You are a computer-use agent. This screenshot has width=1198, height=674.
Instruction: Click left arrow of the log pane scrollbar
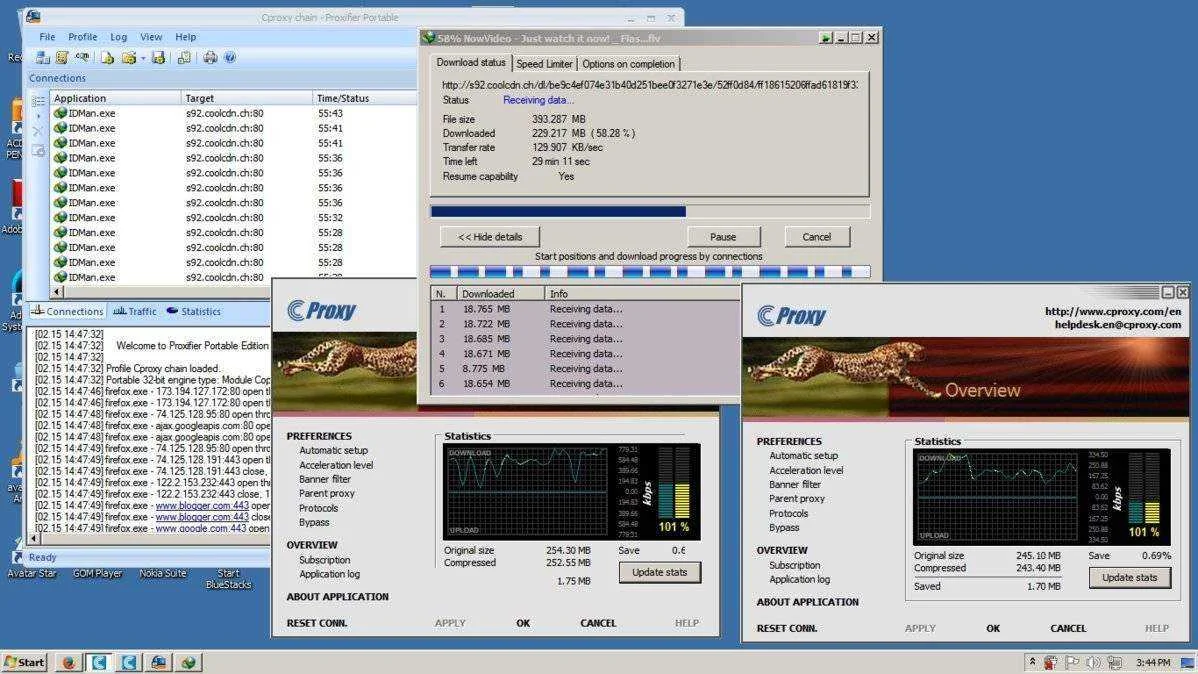click(x=34, y=539)
